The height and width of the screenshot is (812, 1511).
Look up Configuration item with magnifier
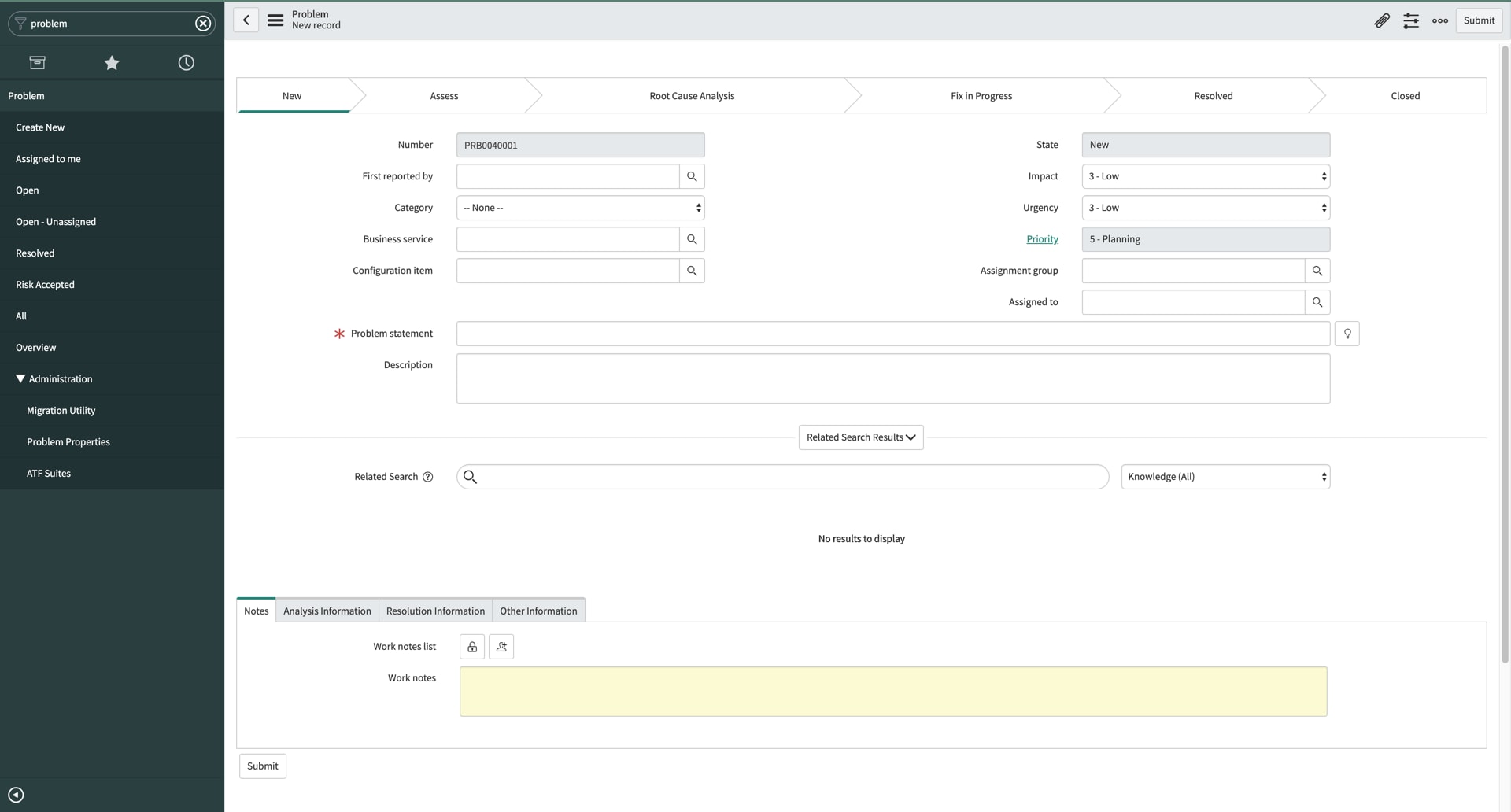tap(692, 271)
